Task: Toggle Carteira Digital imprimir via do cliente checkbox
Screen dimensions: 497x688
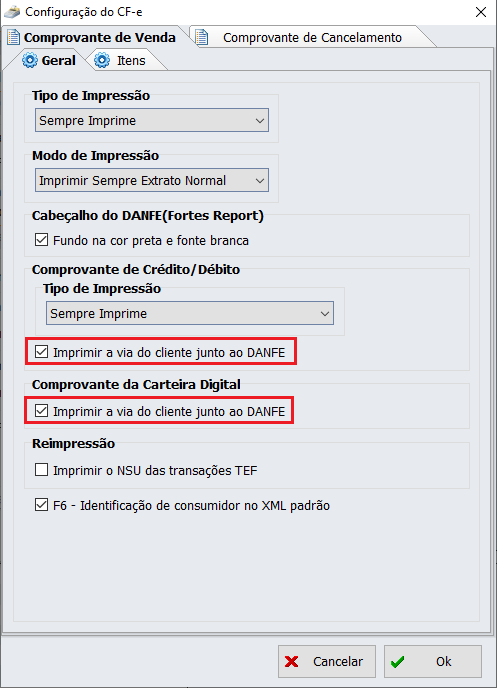Action: pyautogui.click(x=41, y=411)
